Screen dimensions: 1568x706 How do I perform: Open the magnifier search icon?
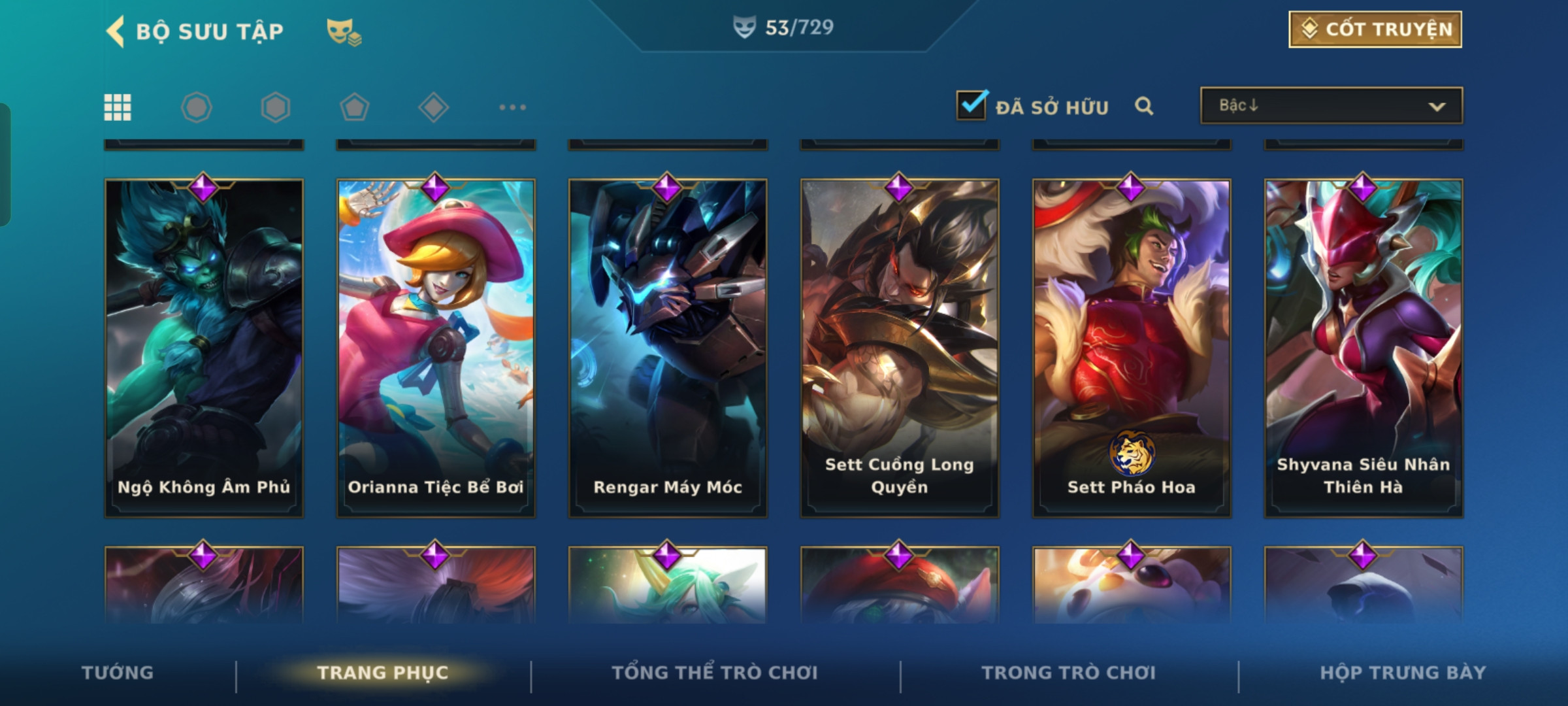tap(1144, 106)
